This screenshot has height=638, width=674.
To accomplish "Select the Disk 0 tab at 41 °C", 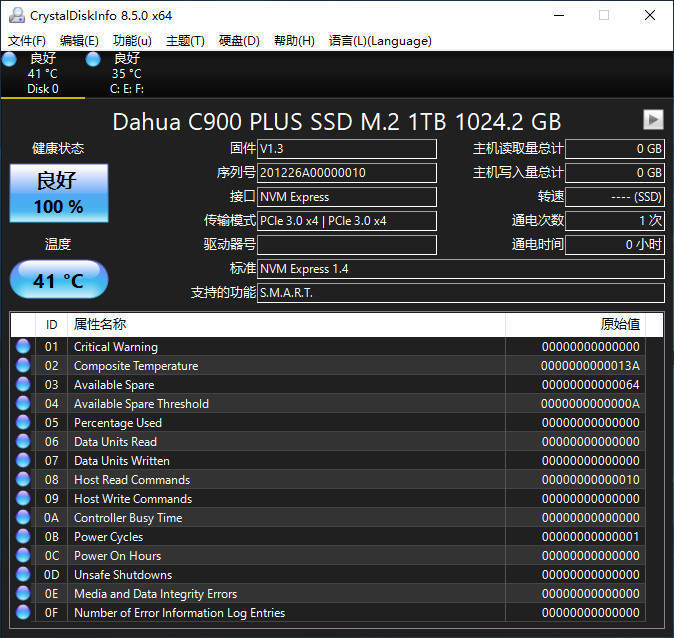I will [x=43, y=74].
